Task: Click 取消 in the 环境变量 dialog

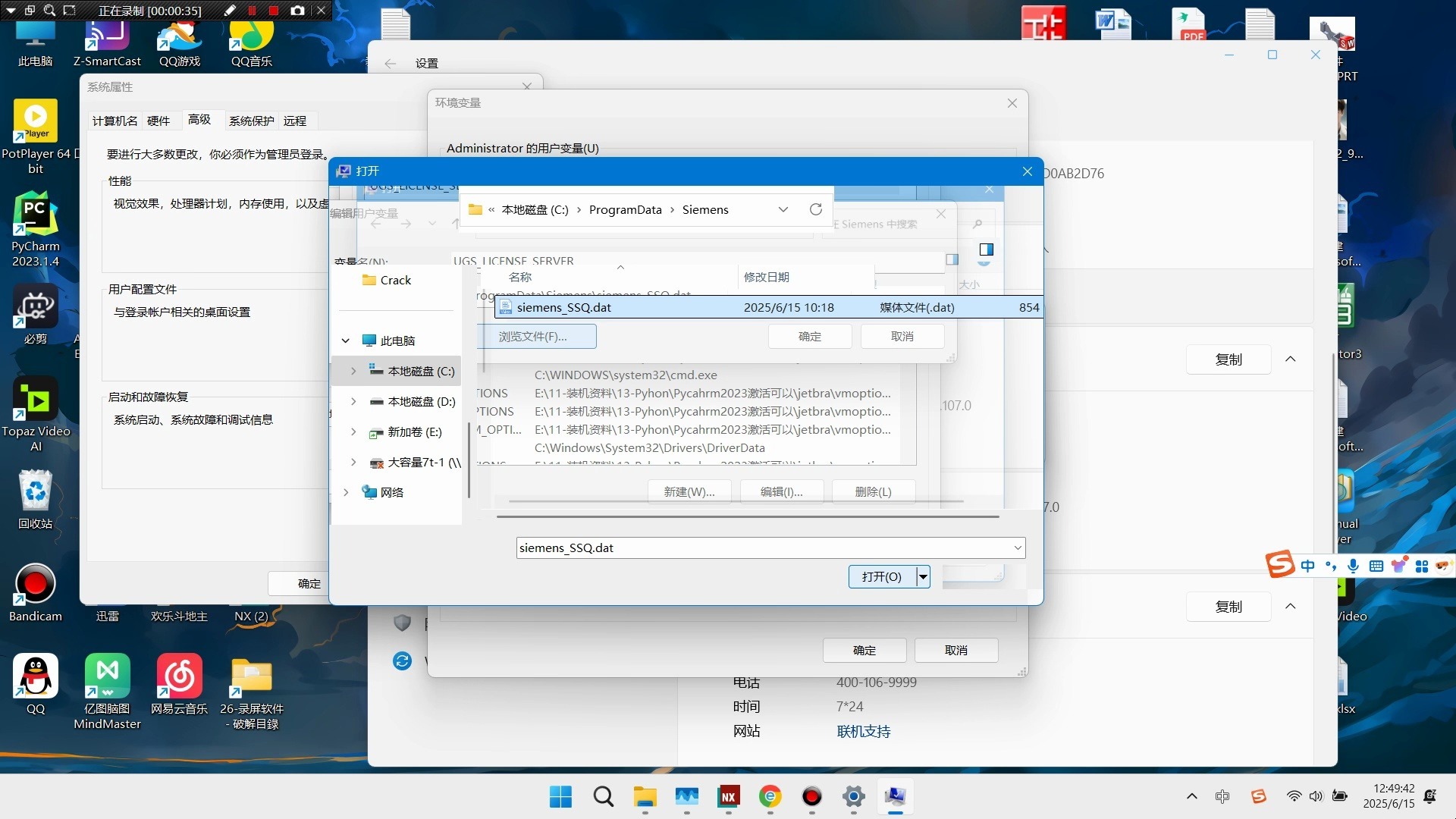Action: click(x=956, y=650)
